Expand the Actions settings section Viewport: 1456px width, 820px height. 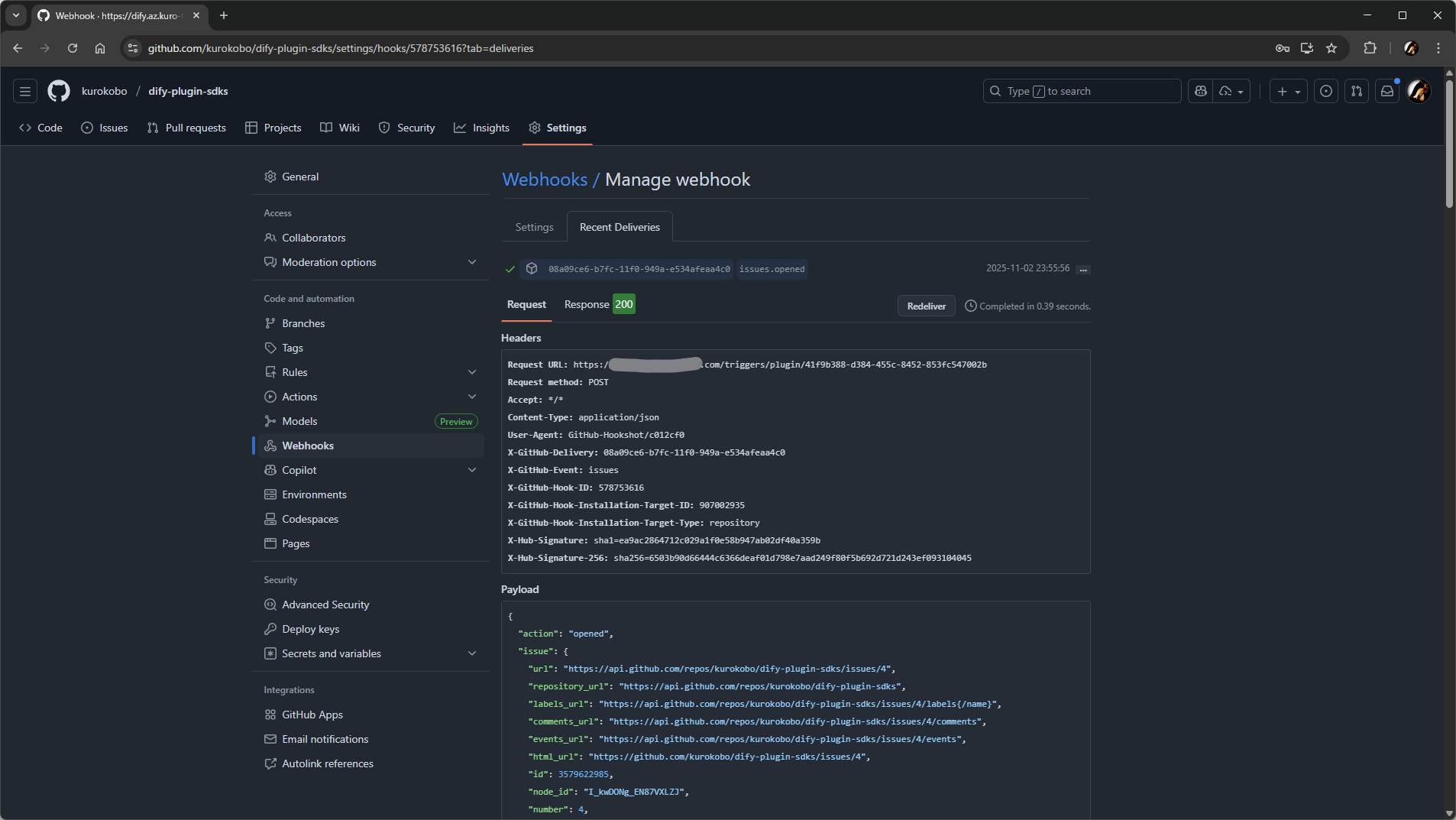click(472, 397)
